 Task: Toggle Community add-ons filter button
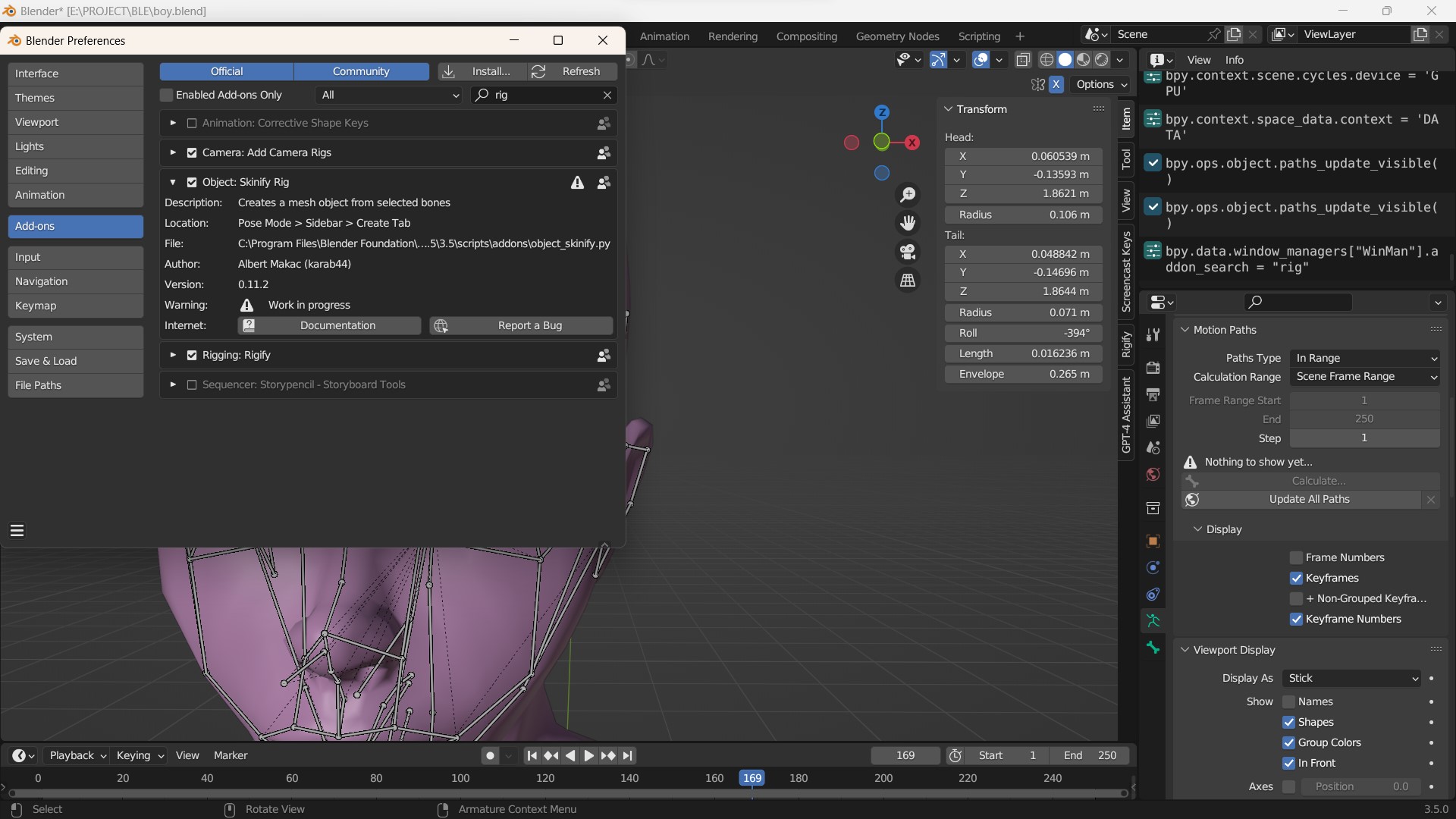pos(361,71)
